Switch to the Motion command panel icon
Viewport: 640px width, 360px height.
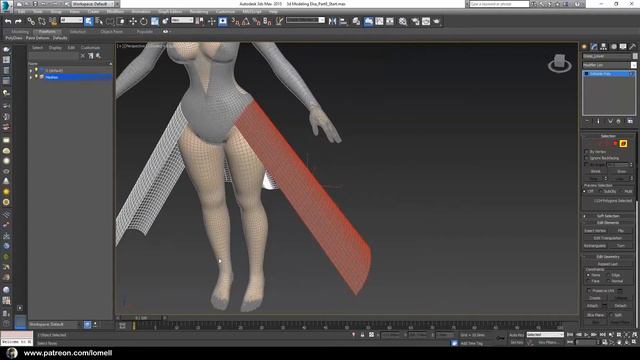pyautogui.click(x=613, y=47)
